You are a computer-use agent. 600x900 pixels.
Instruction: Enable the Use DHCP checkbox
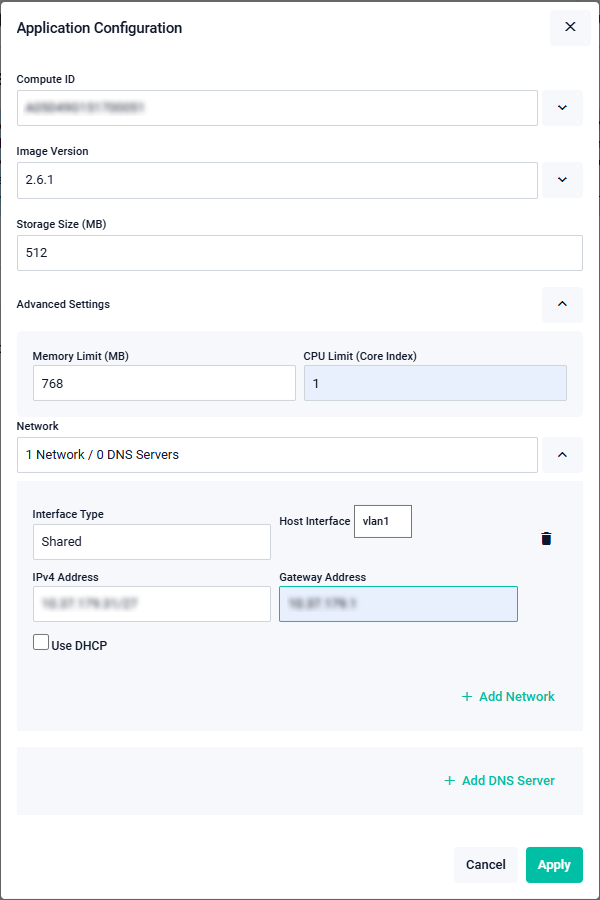click(x=41, y=643)
